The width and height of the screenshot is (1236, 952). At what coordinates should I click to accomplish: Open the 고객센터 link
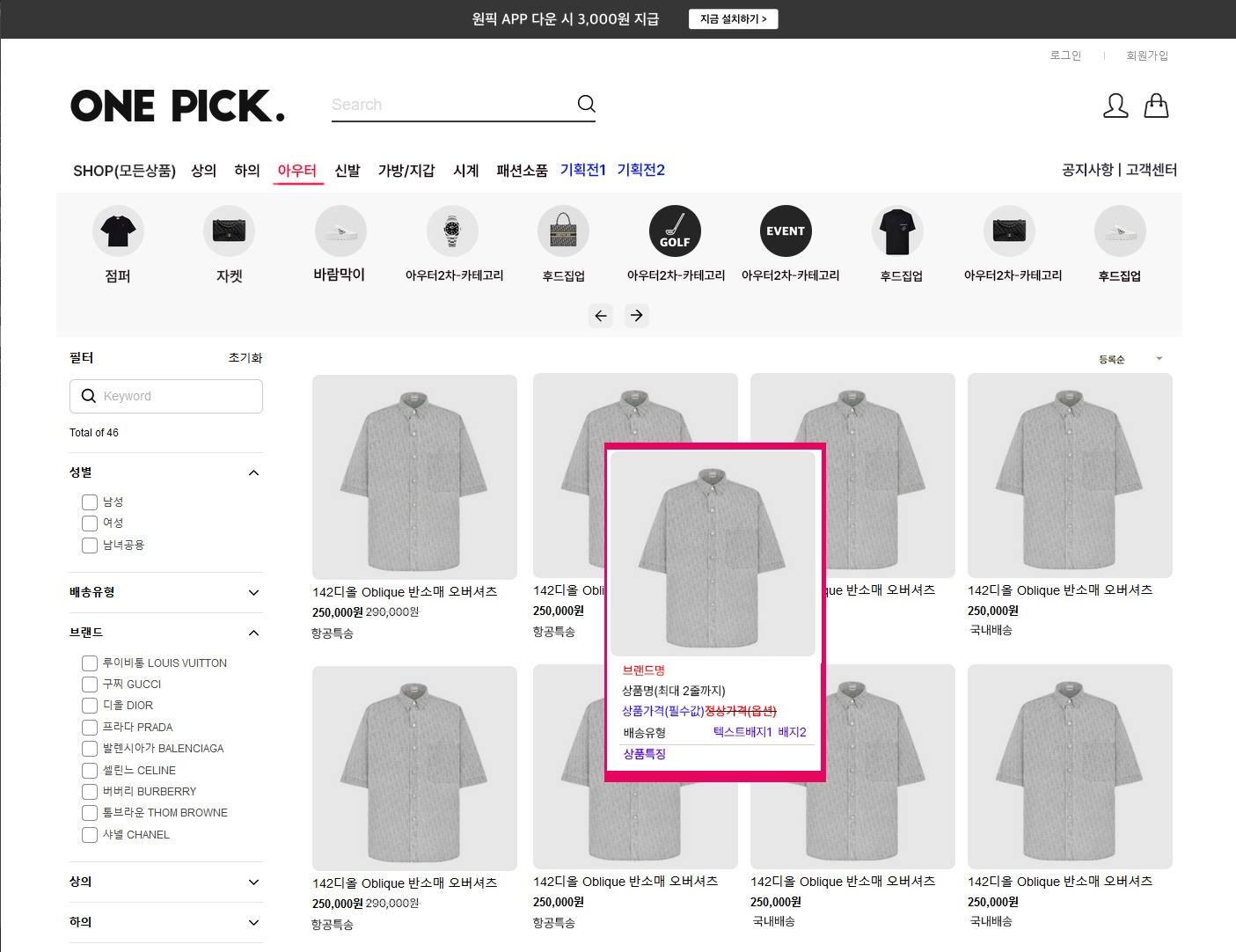coord(1152,170)
